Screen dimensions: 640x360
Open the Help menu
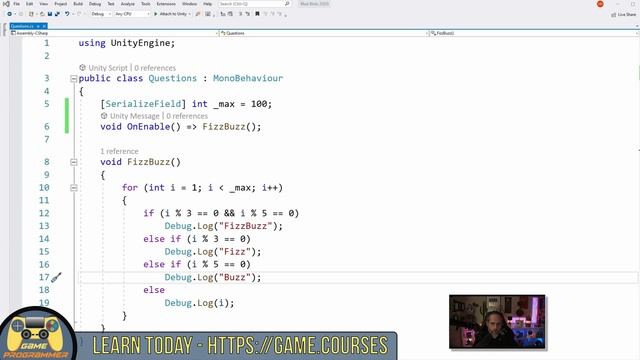[x=207, y=4]
